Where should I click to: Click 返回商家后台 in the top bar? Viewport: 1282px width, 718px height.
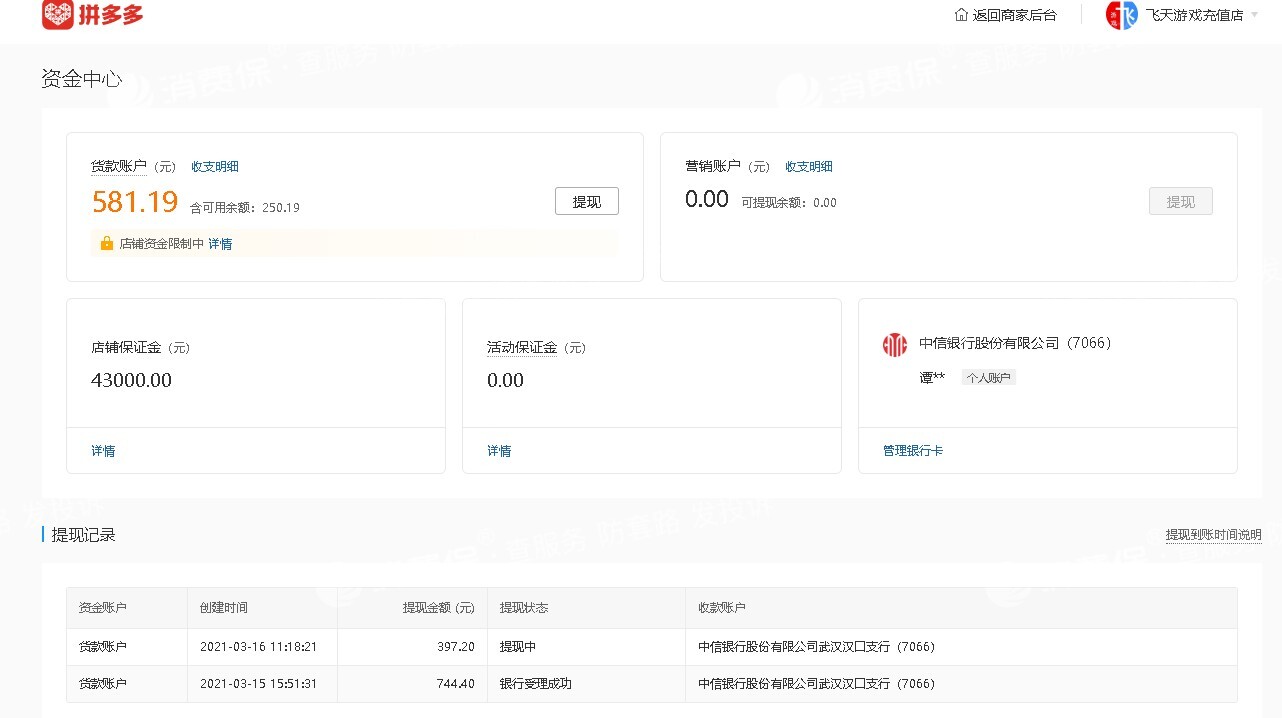click(1006, 16)
